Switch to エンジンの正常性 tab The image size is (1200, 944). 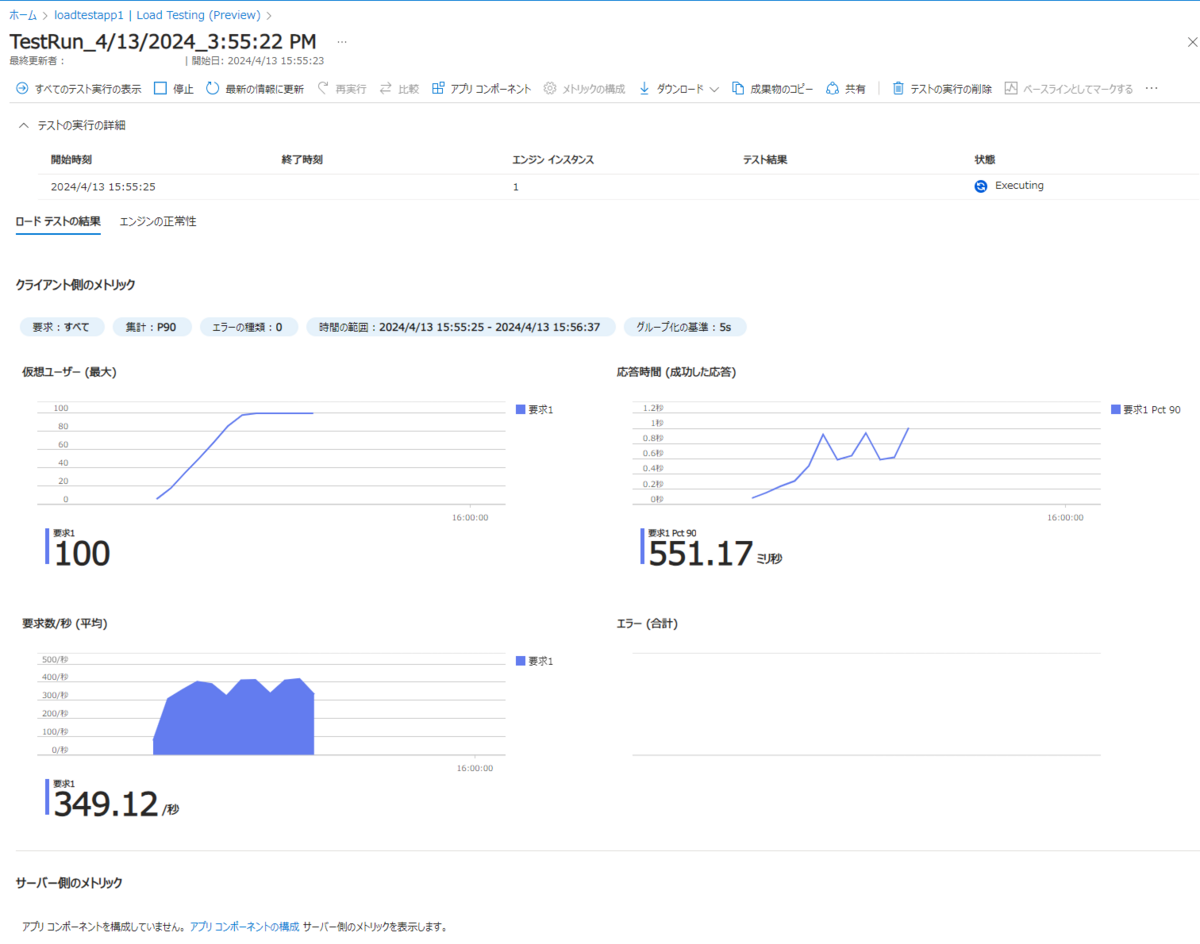click(158, 221)
